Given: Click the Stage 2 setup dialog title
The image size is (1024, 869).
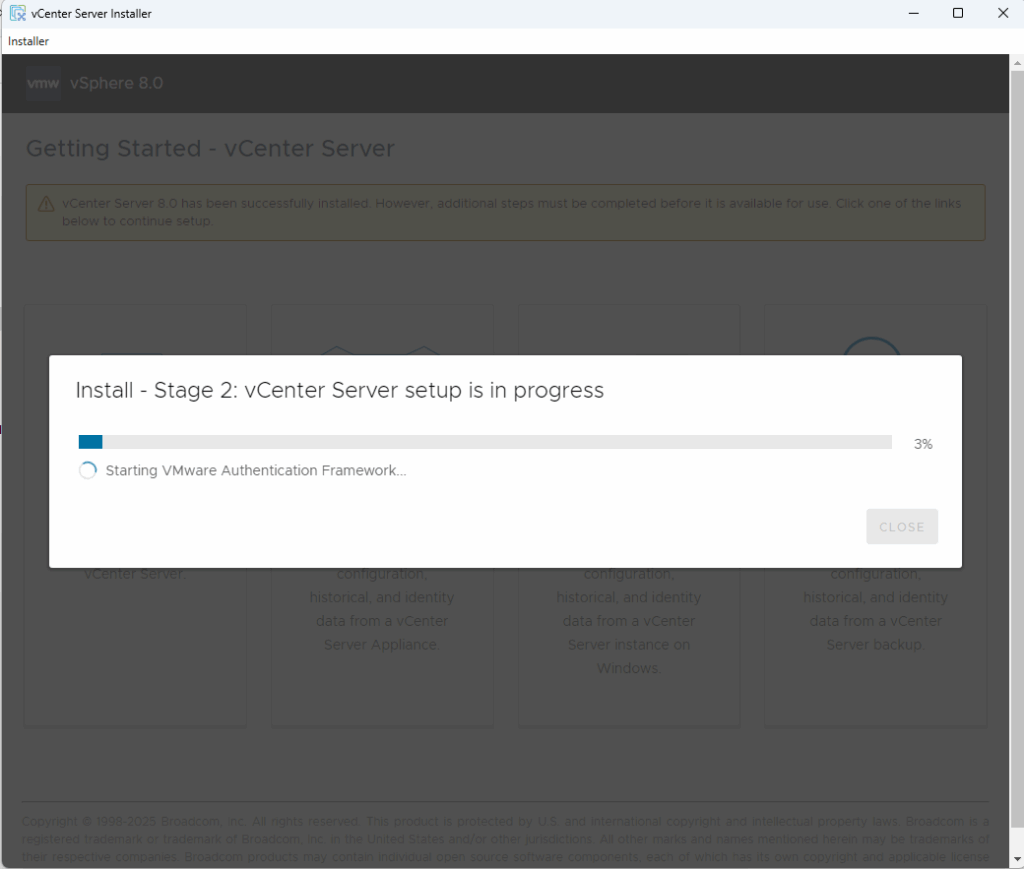Looking at the screenshot, I should pyautogui.click(x=340, y=390).
